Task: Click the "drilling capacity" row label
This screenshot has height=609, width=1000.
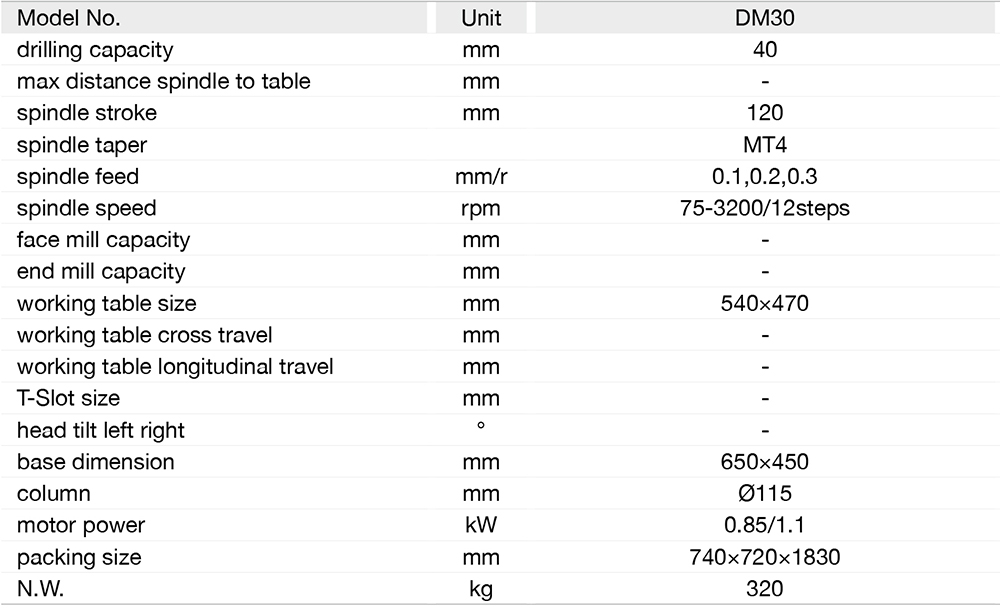Action: click(x=95, y=50)
